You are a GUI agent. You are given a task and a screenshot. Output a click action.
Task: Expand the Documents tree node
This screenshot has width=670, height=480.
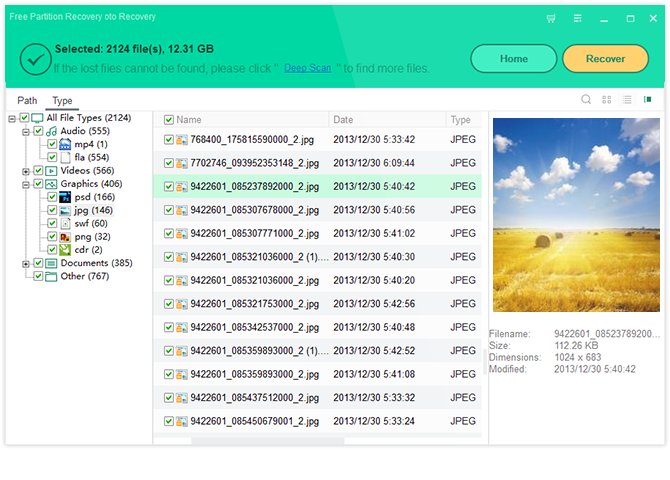pos(26,263)
